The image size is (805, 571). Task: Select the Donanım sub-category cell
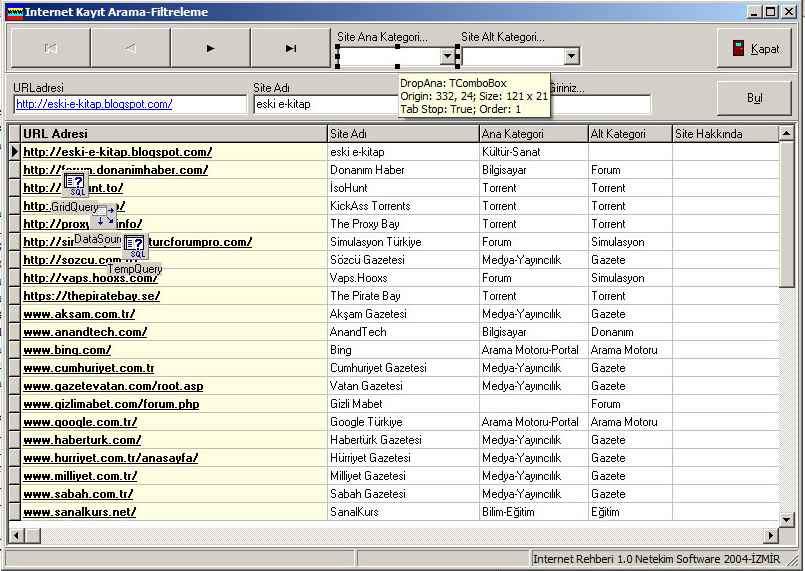coord(630,332)
